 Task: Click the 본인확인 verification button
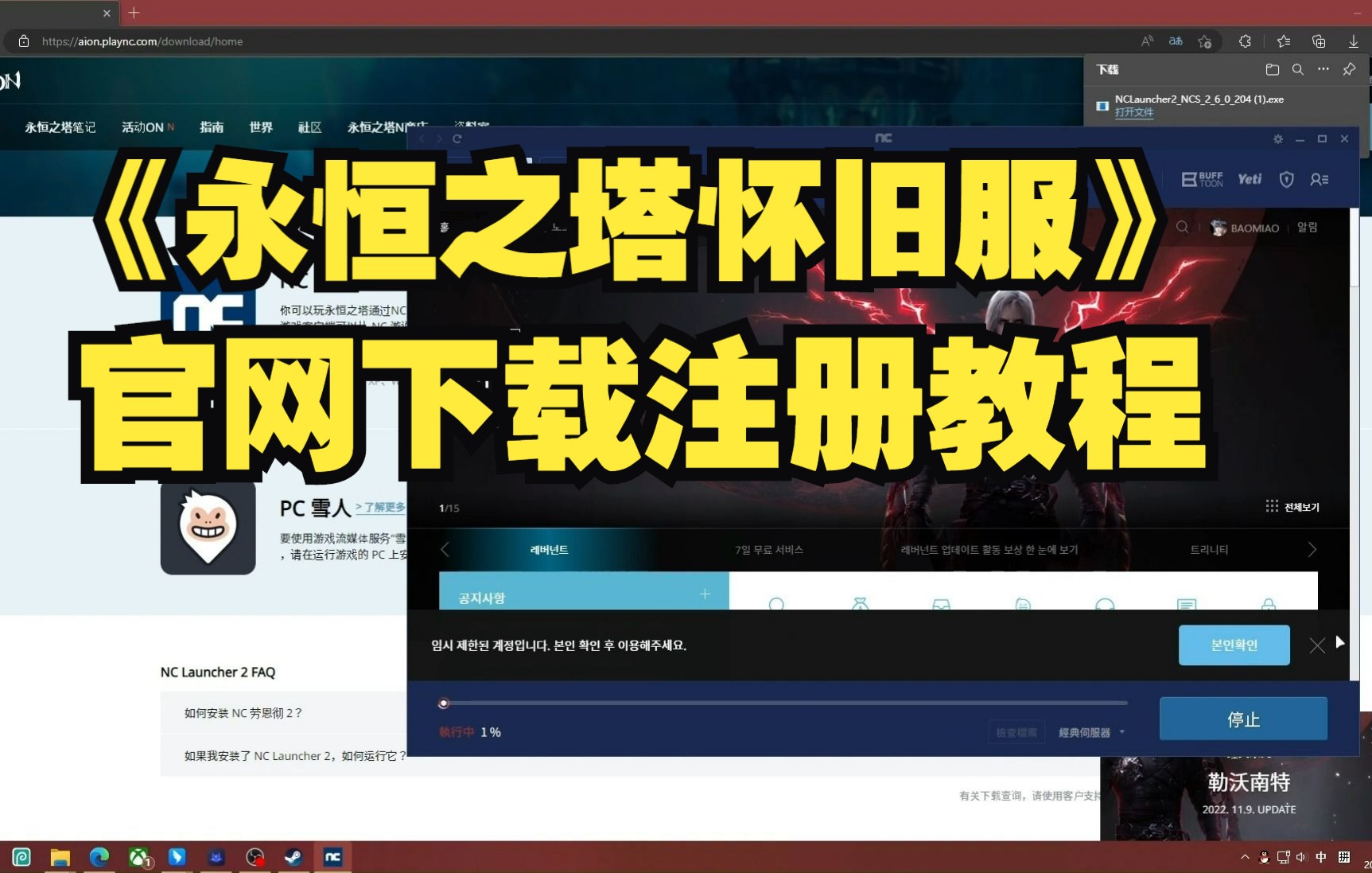pyautogui.click(x=1234, y=645)
